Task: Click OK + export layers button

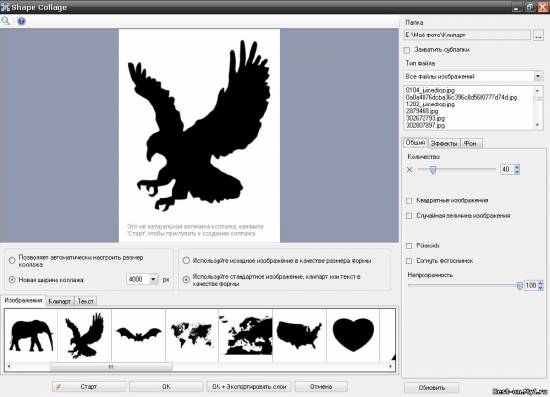Action: [x=249, y=386]
